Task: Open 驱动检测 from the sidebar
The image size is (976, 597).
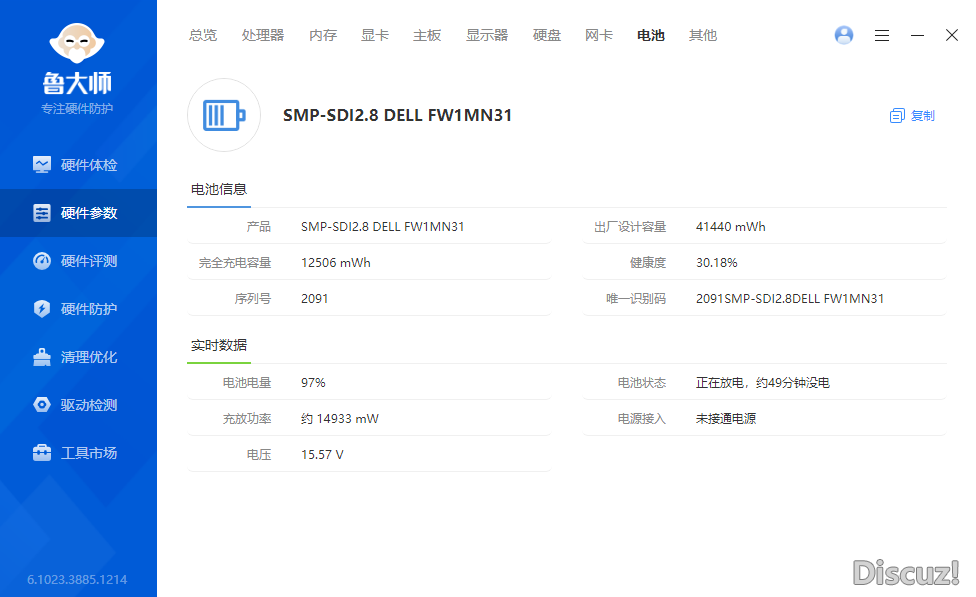Action: (89, 405)
